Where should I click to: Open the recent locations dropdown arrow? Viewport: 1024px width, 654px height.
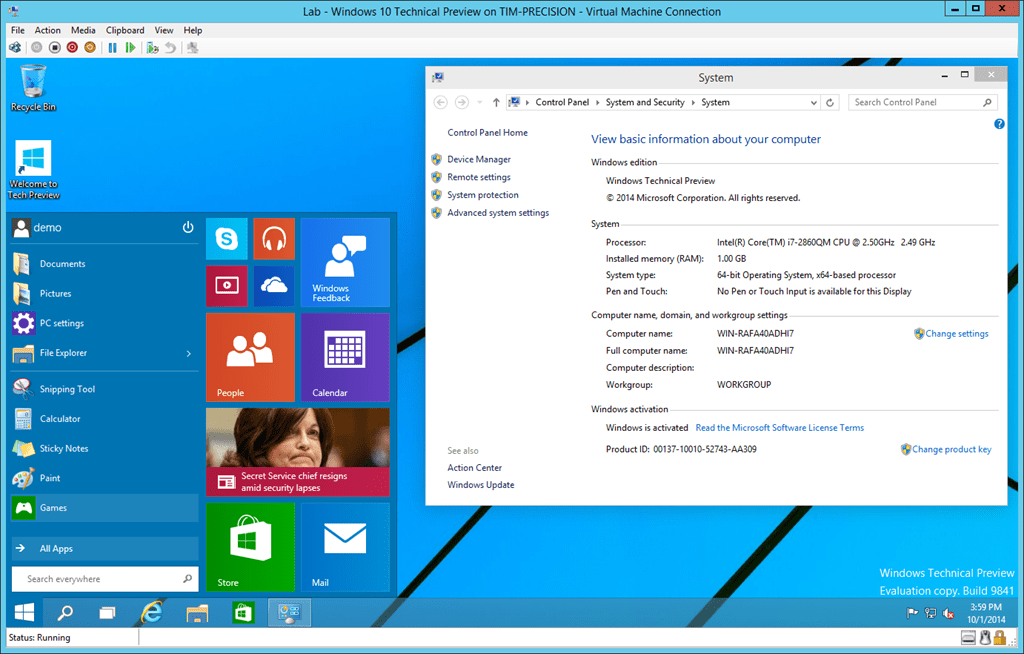click(479, 103)
